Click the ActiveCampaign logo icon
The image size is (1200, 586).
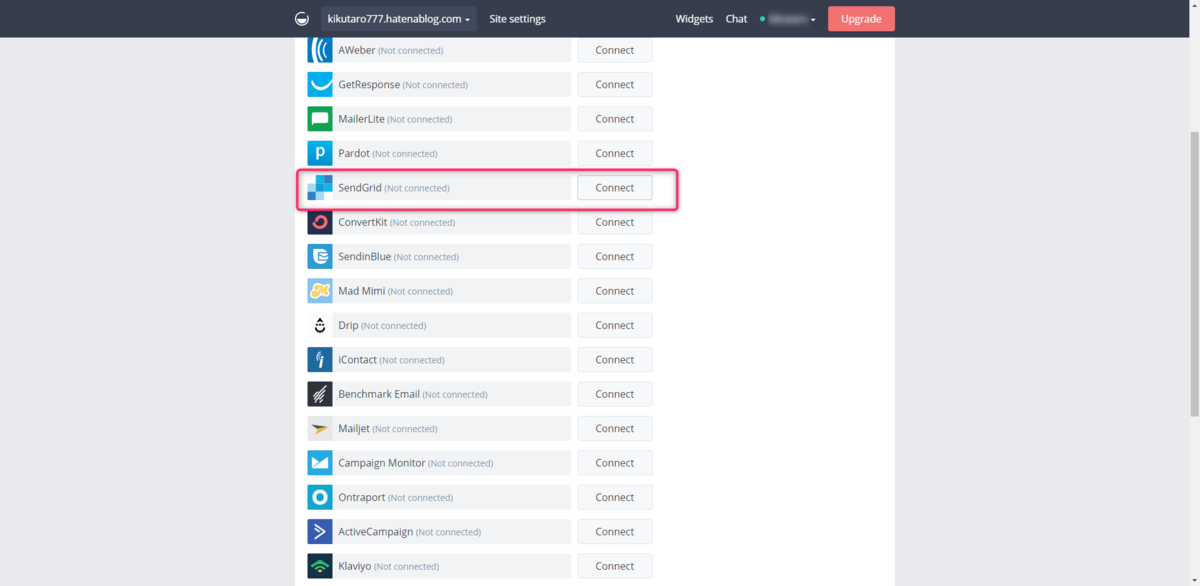coord(320,532)
